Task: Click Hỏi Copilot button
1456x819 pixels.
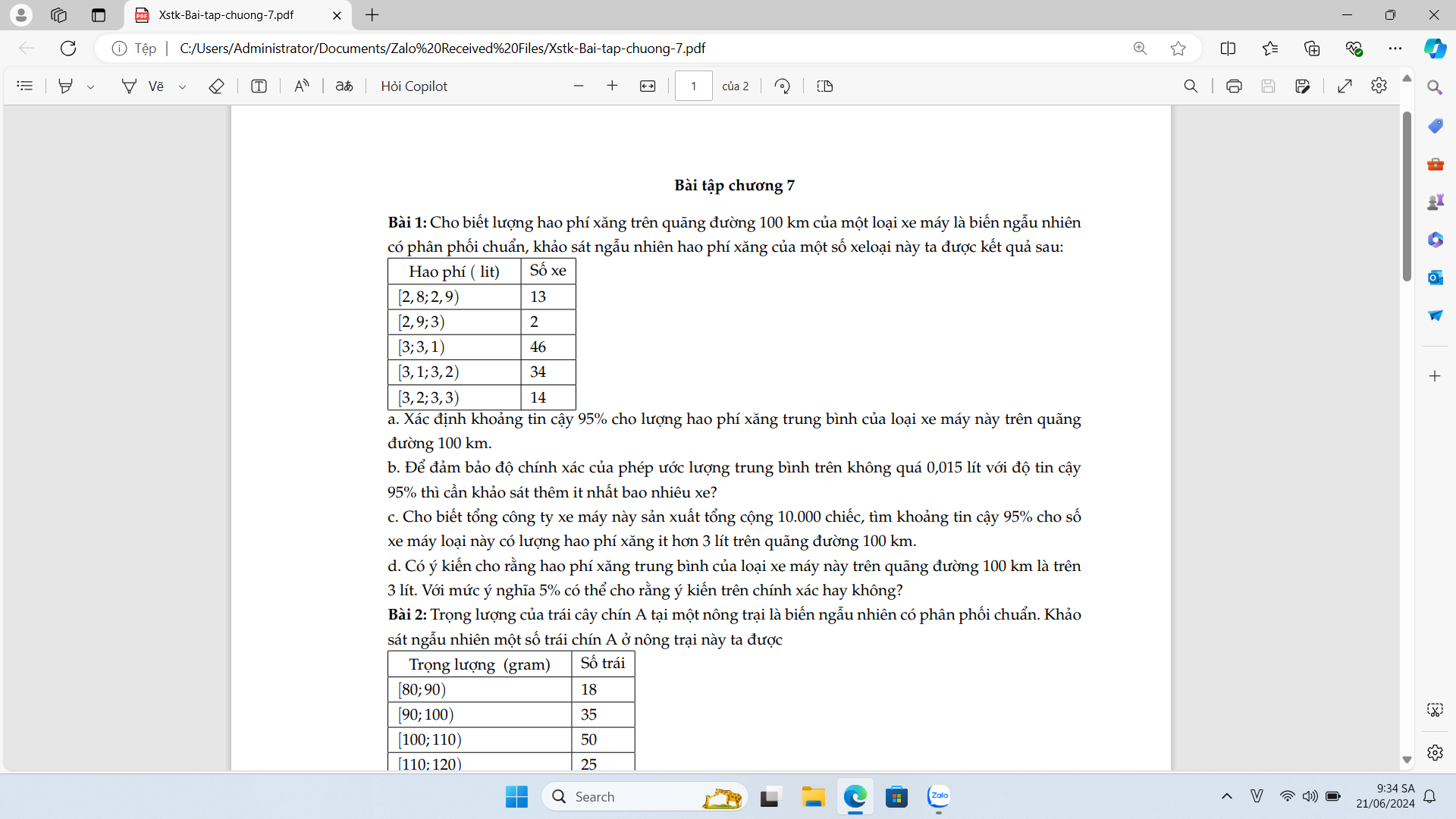Action: point(414,86)
